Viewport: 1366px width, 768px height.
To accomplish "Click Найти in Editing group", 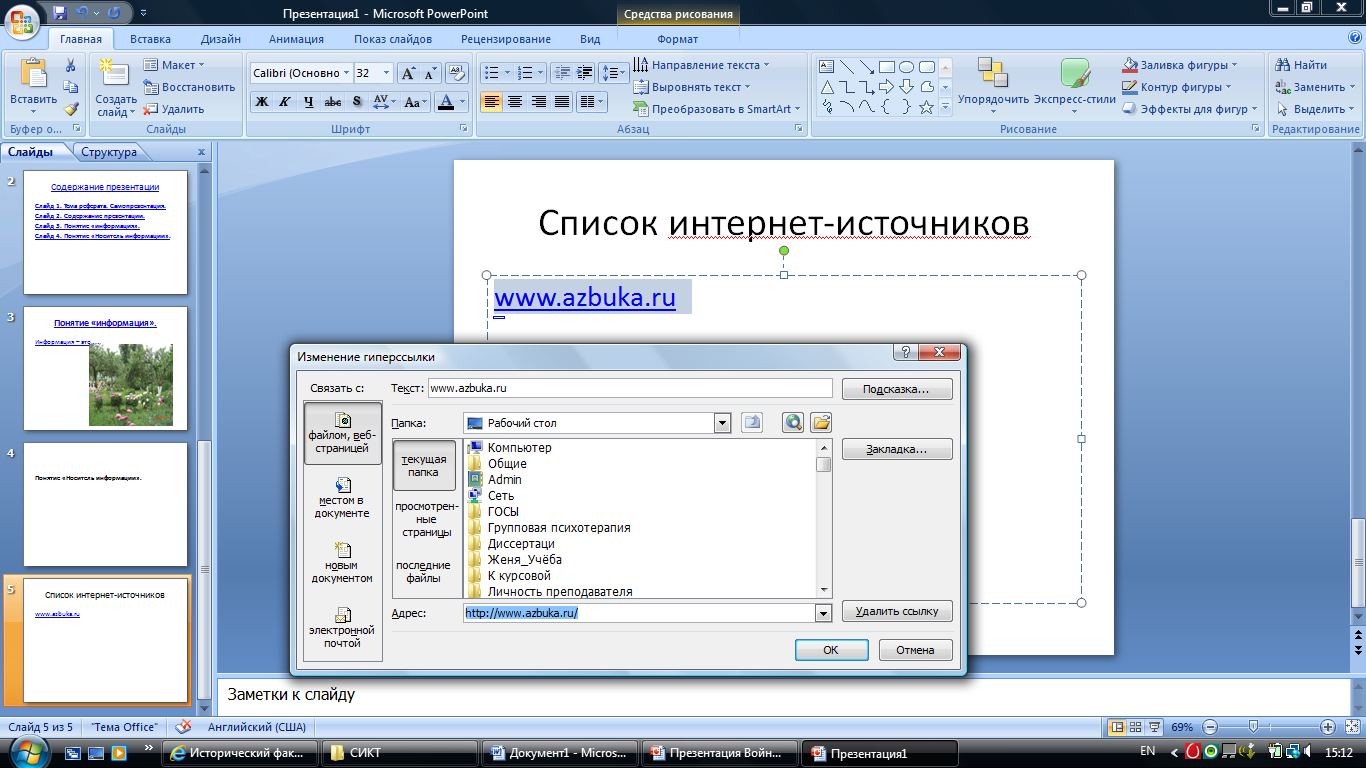I will pyautogui.click(x=1301, y=65).
